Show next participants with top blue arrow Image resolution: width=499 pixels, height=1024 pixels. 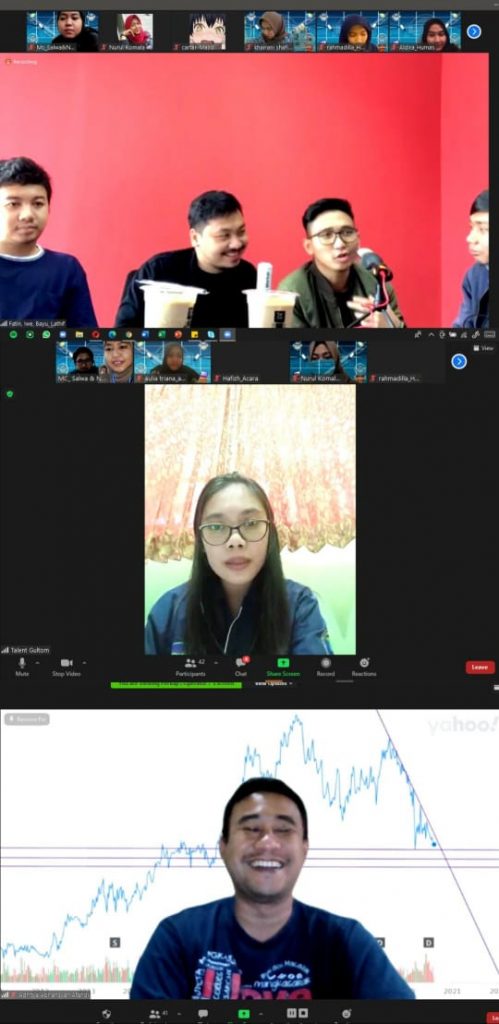(x=474, y=31)
